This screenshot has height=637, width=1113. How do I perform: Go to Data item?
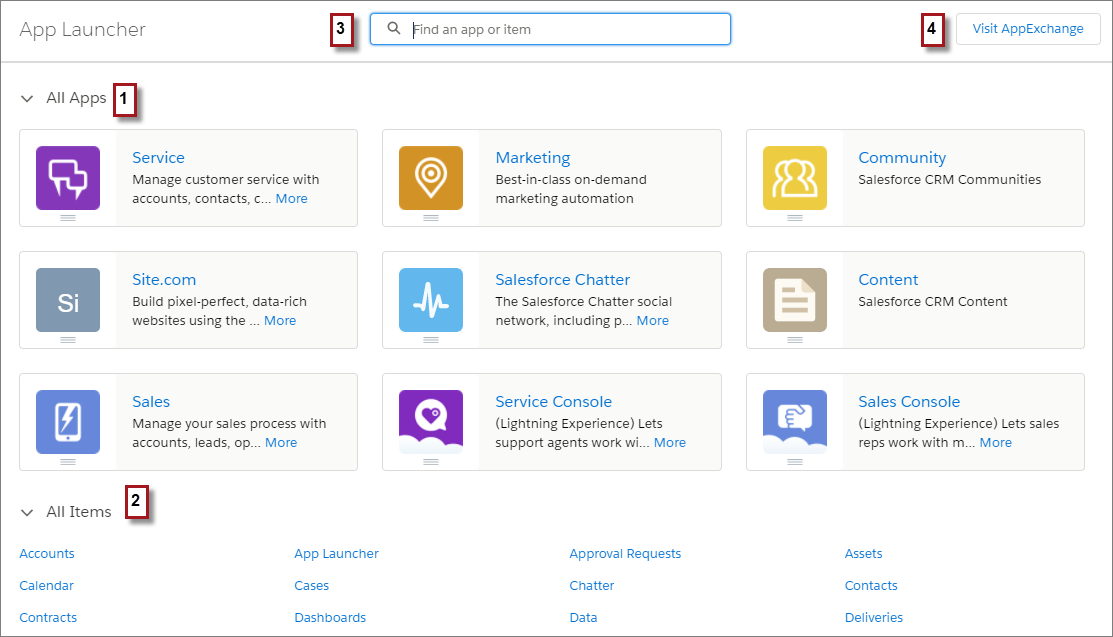coord(583,618)
